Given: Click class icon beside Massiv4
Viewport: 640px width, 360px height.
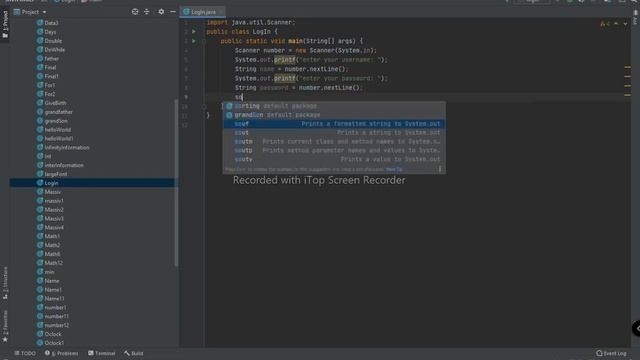Looking at the screenshot, I should (x=40, y=227).
